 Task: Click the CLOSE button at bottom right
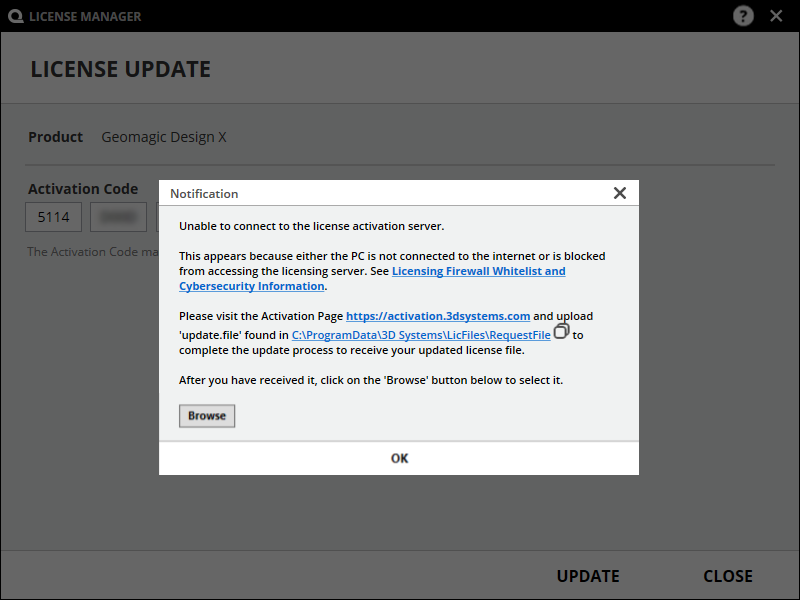click(727, 576)
